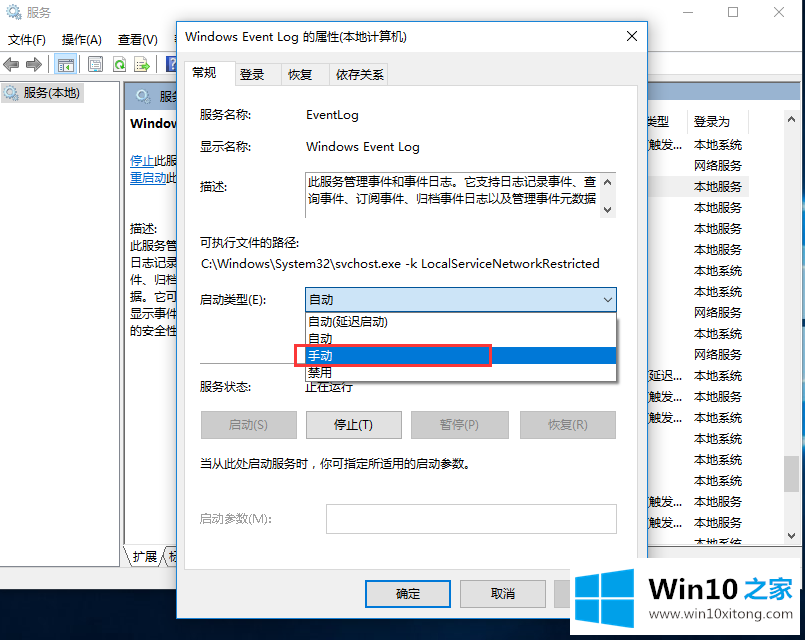
Task: Click the 启动参数(M) input field
Action: (471, 519)
